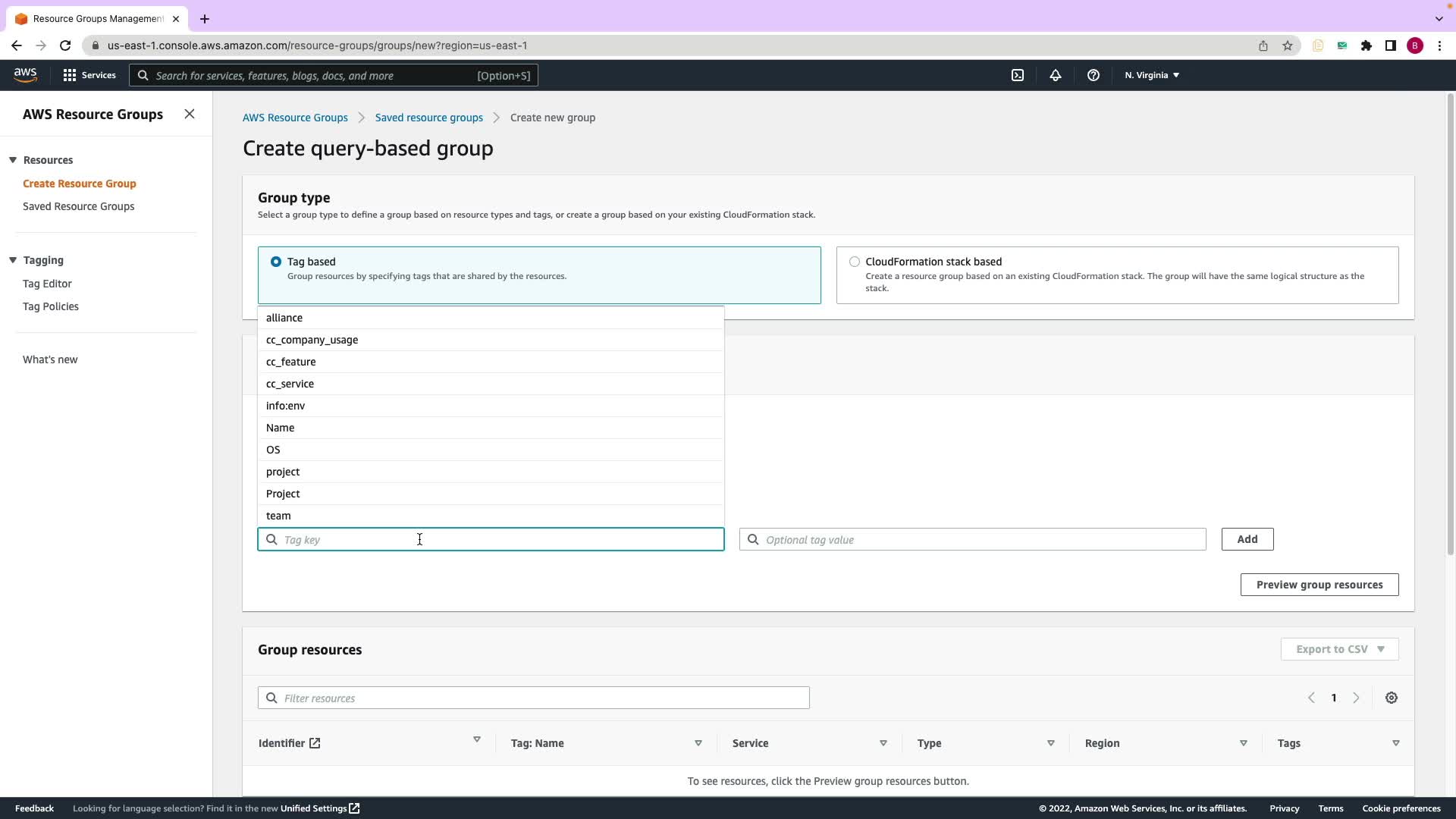Open AWS CloudShell icon in top bar
Viewport: 1456px width, 819px height.
click(1018, 75)
